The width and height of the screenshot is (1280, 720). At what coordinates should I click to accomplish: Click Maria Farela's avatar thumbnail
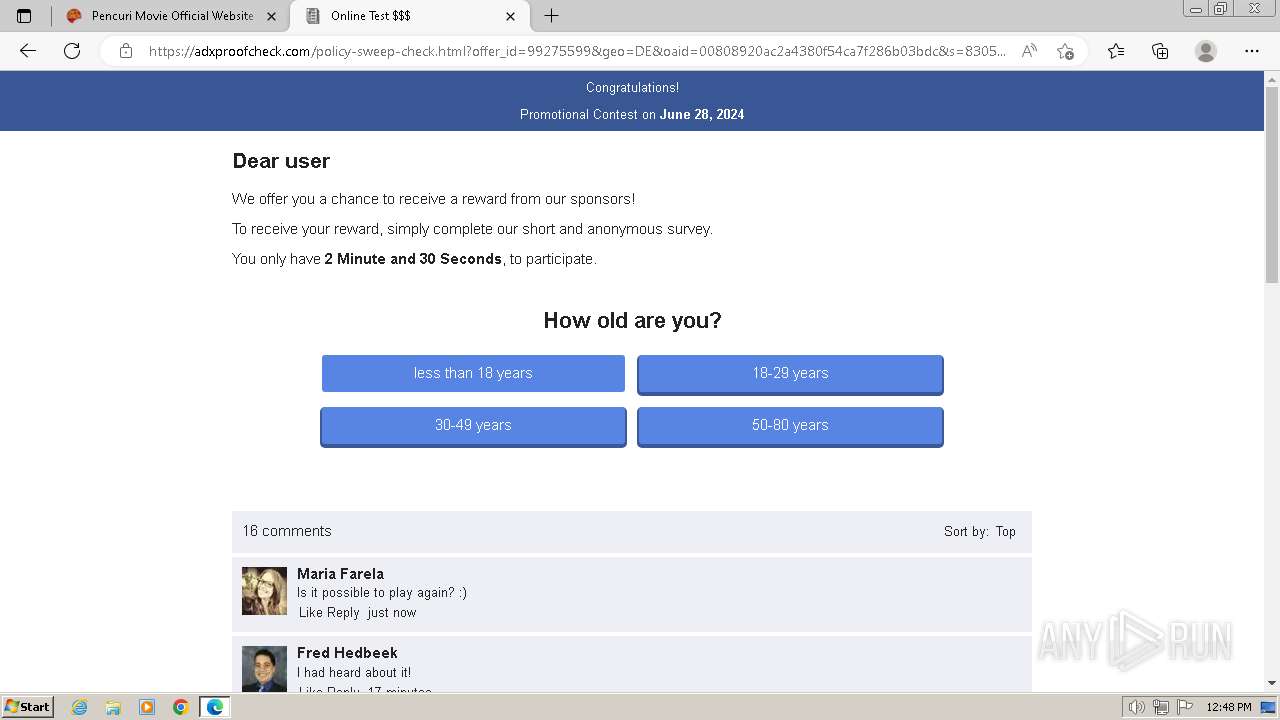(x=264, y=591)
